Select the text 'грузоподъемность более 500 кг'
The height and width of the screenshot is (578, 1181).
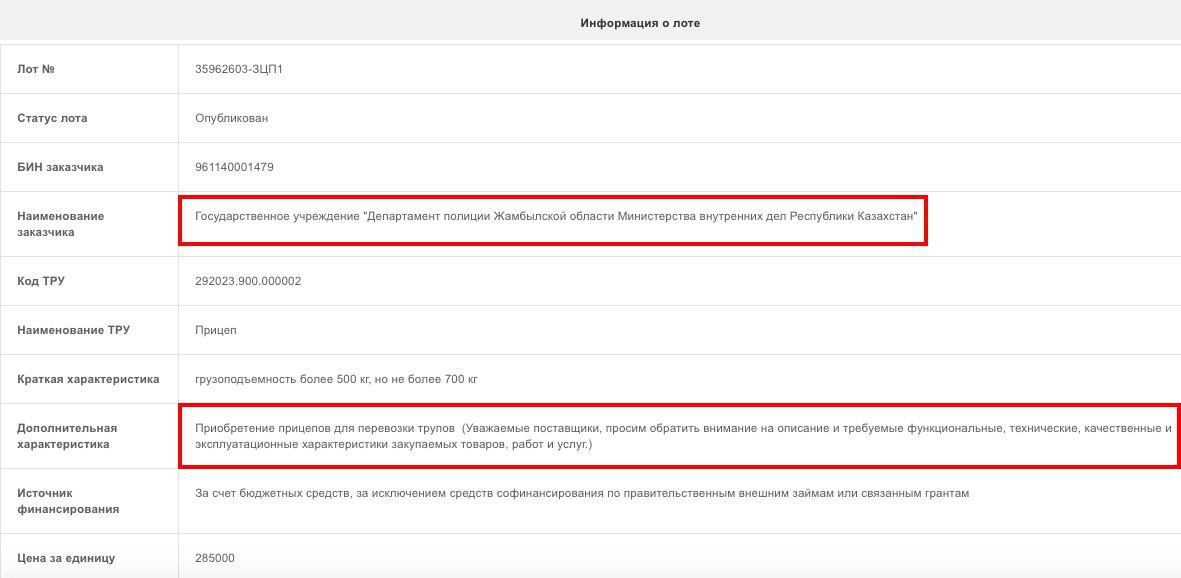(x=282, y=379)
